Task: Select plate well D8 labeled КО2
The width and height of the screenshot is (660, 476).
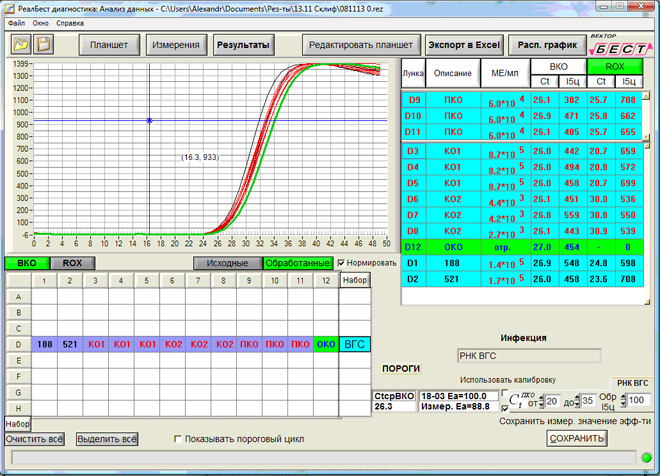Action: coord(224,344)
